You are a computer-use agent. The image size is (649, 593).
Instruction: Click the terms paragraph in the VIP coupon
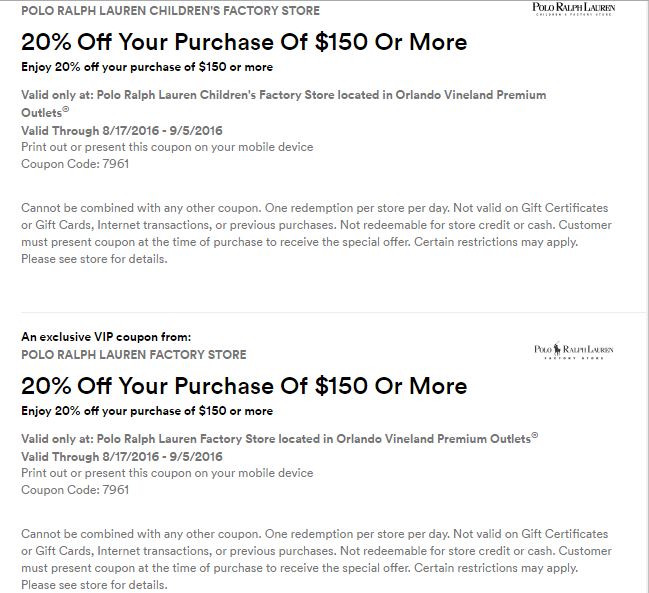coord(314,559)
